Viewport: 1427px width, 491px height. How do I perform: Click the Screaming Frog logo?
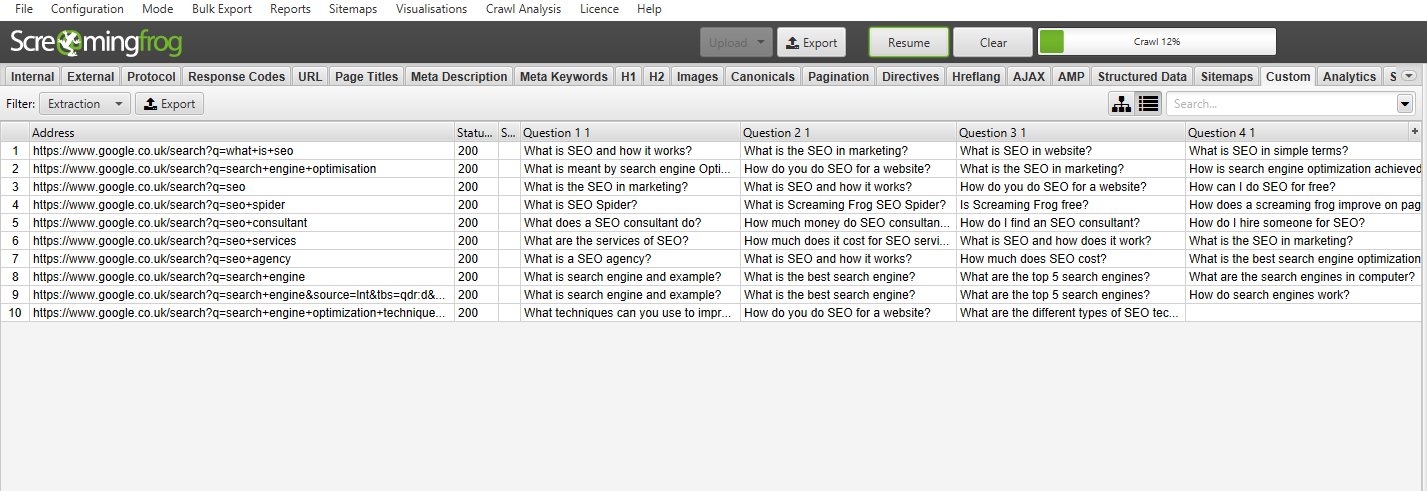[x=96, y=43]
